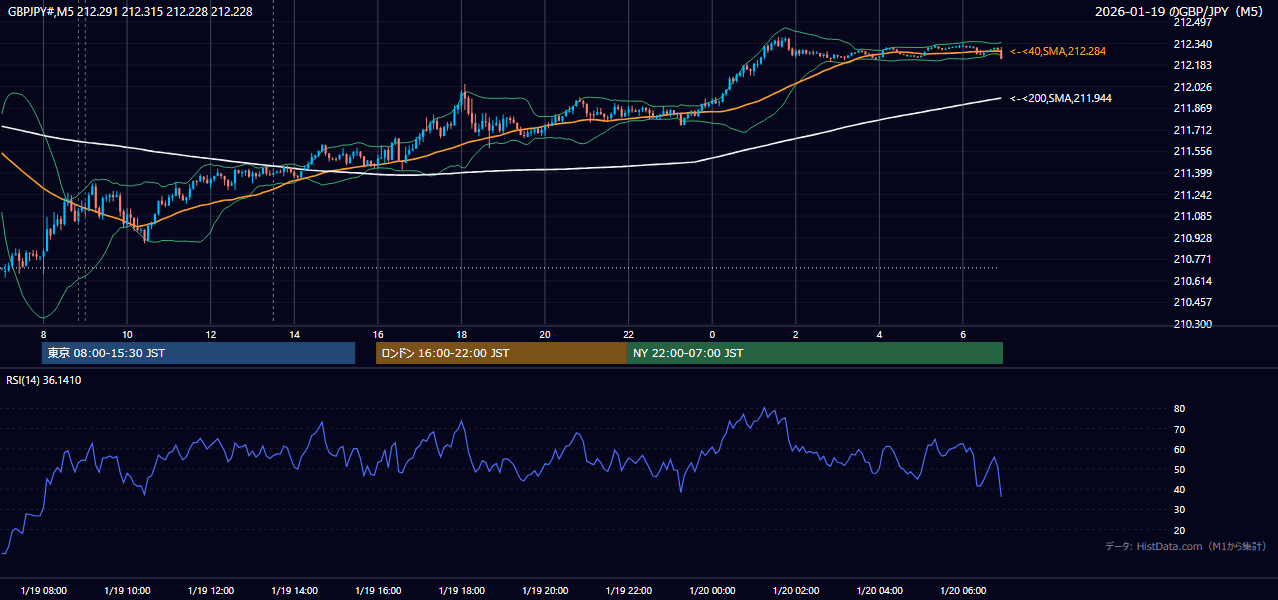The image size is (1278, 600).
Task: Click the price axis value 210.457
Action: [x=1192, y=302]
